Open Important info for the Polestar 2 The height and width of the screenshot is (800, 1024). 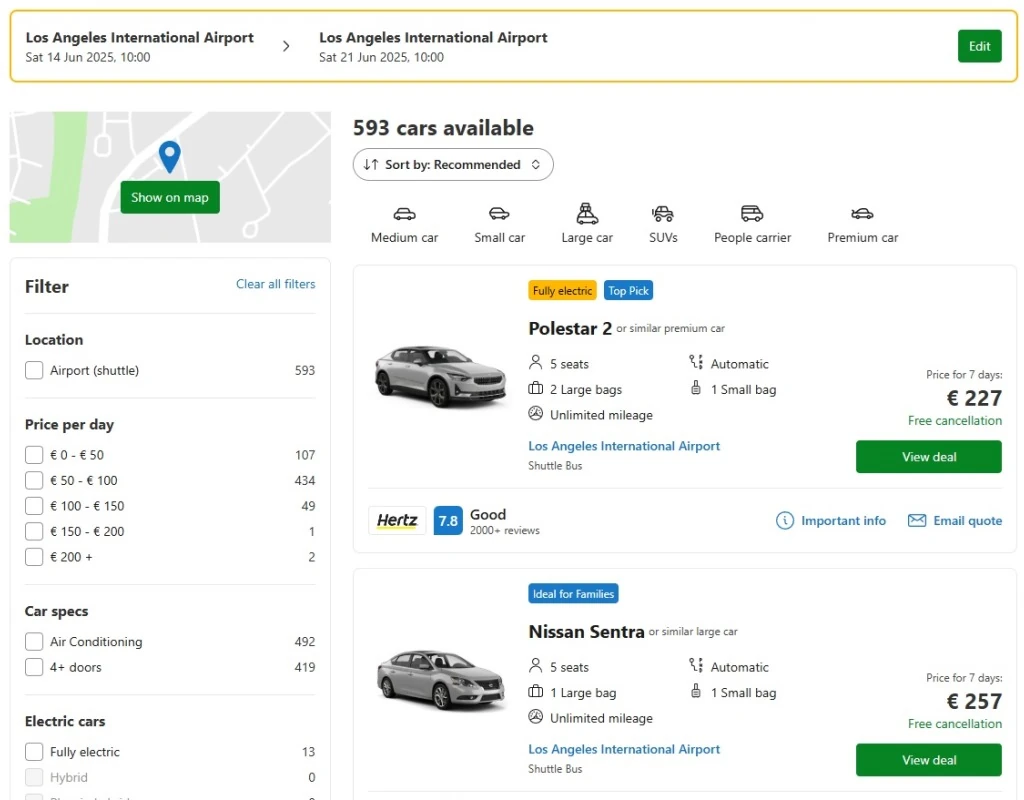841,520
